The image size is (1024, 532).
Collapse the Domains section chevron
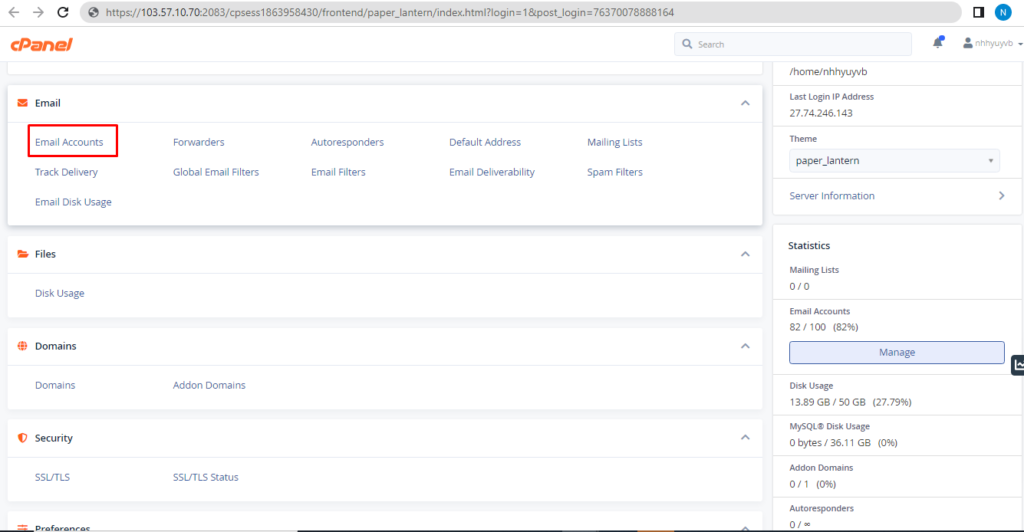[x=744, y=346]
